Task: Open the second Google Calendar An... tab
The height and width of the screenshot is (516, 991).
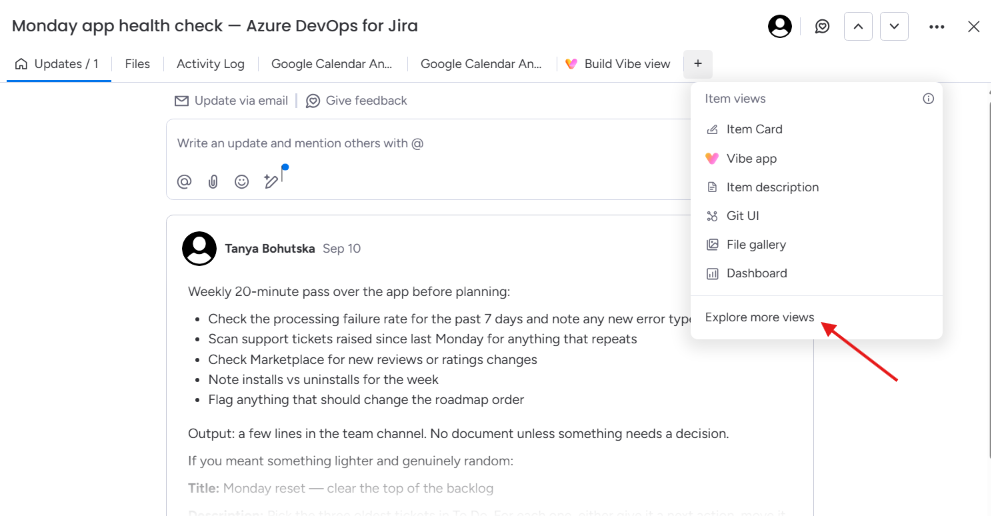Action: [481, 64]
